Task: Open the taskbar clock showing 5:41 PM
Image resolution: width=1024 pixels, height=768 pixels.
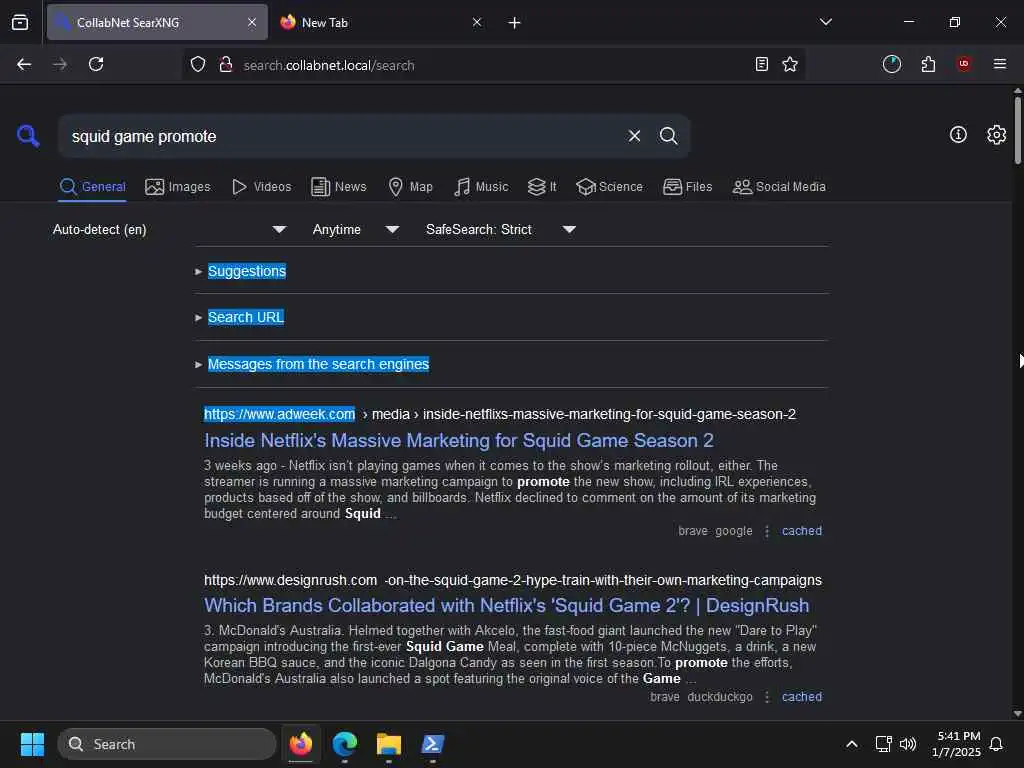Action: coord(956,744)
